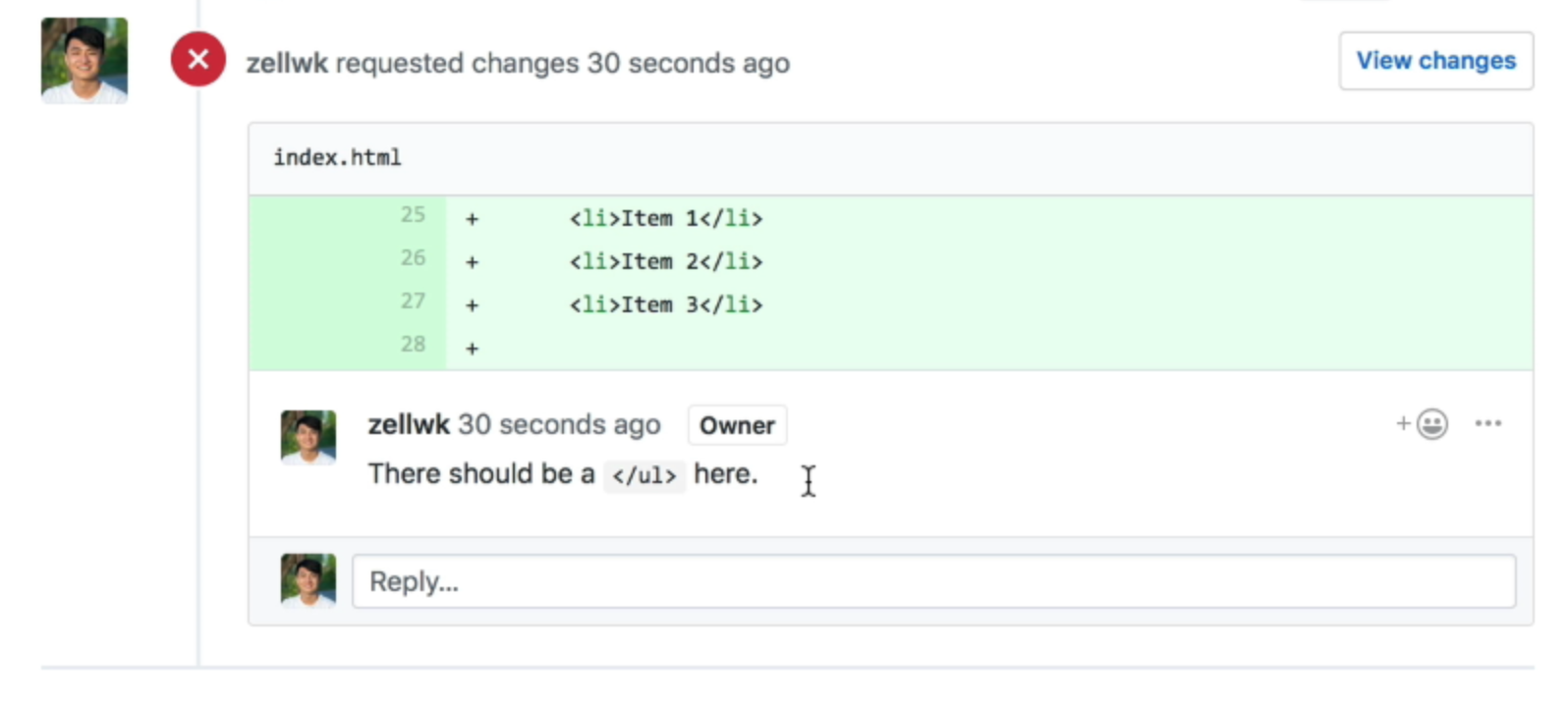This screenshot has width=1568, height=701.
Task: Select line number 27 in the diff
Action: pyautogui.click(x=414, y=301)
